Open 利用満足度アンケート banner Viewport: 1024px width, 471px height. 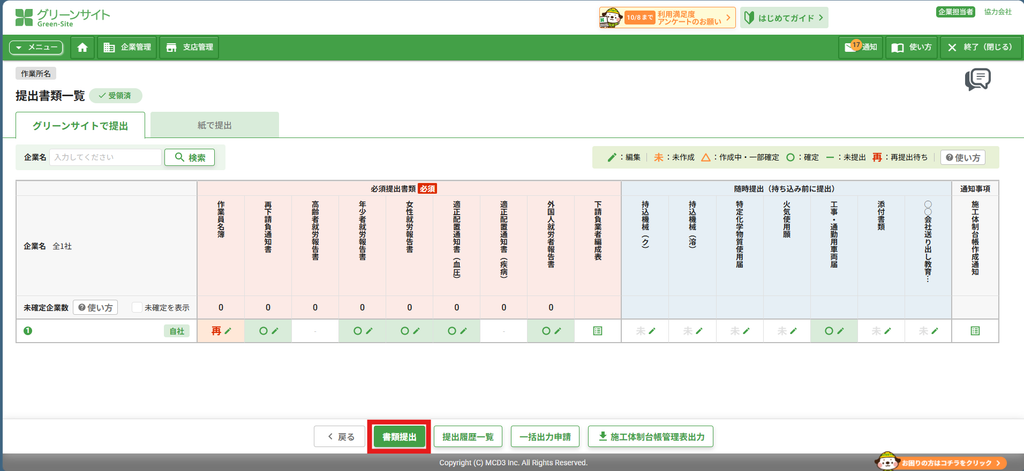click(667, 18)
